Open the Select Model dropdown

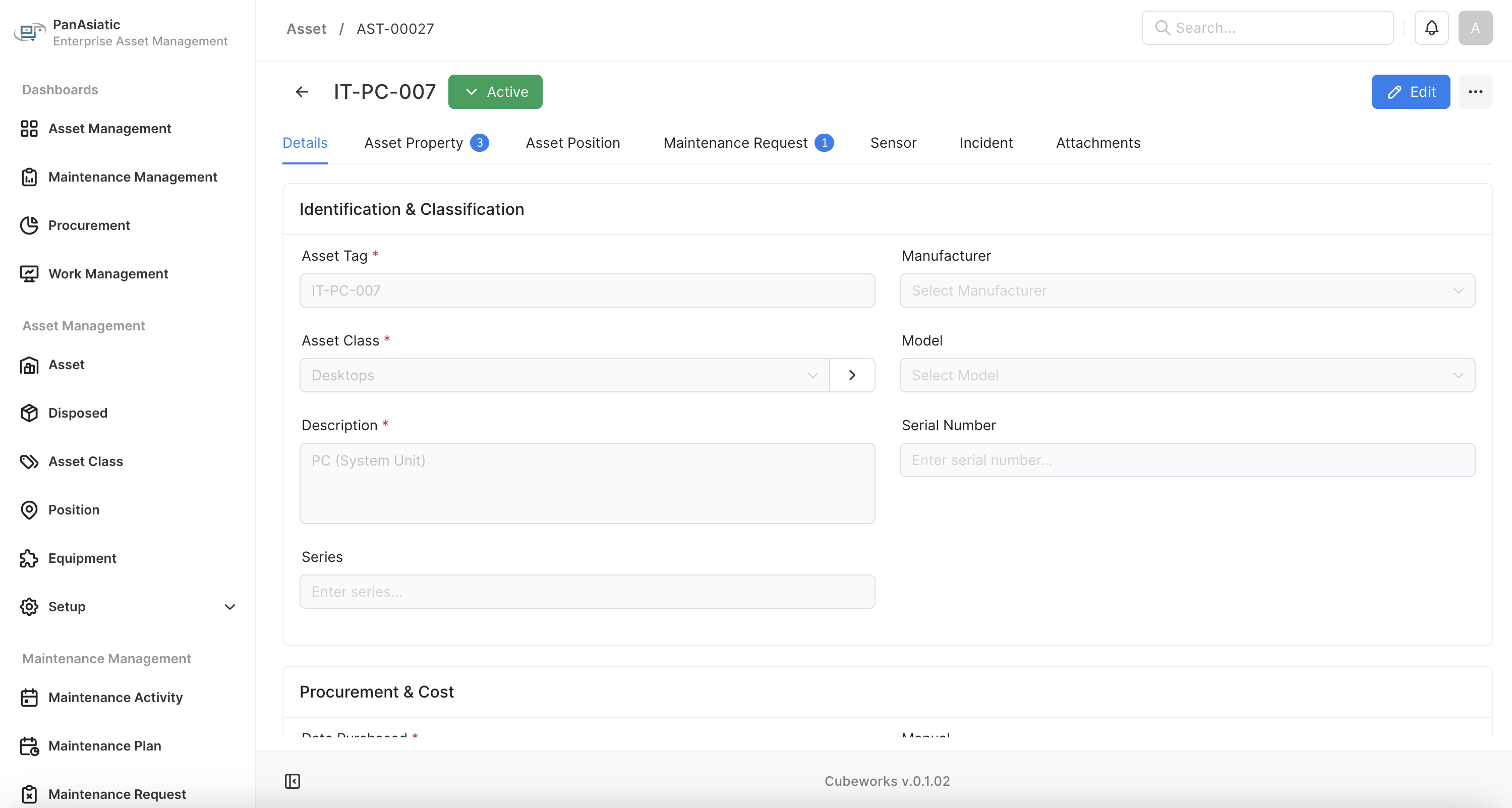(x=1186, y=376)
